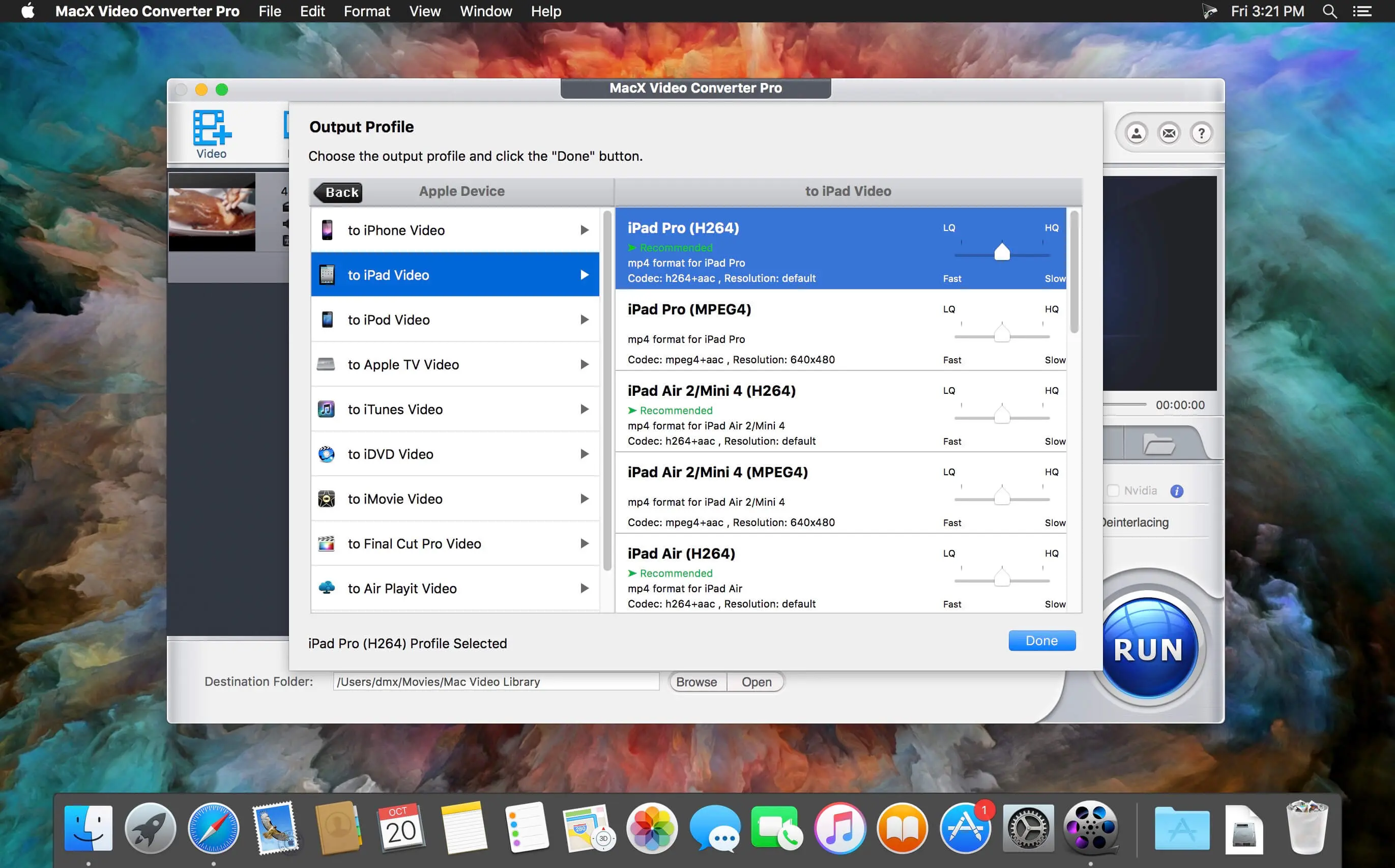Screen dimensions: 1395x868
Task: Open the Format menu
Action: [x=366, y=11]
